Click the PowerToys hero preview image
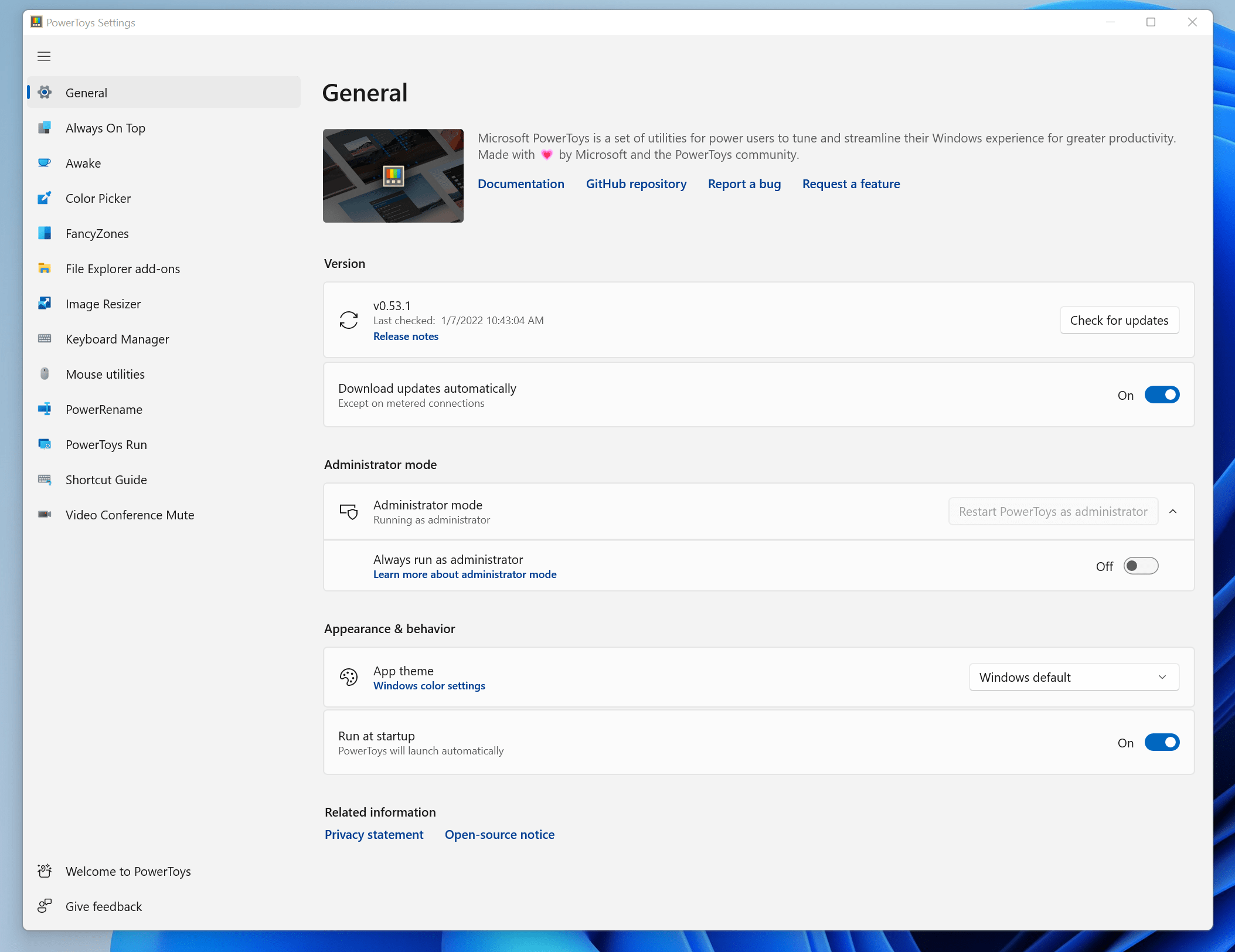This screenshot has width=1235, height=952. pos(393,176)
